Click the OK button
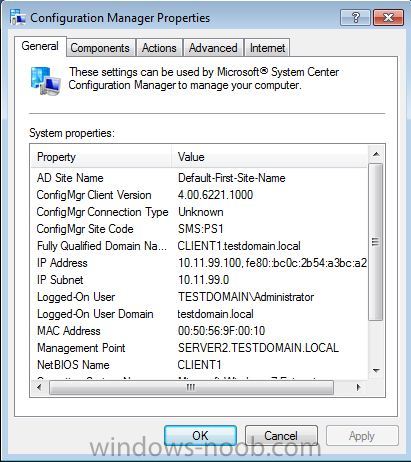 [x=200, y=435]
